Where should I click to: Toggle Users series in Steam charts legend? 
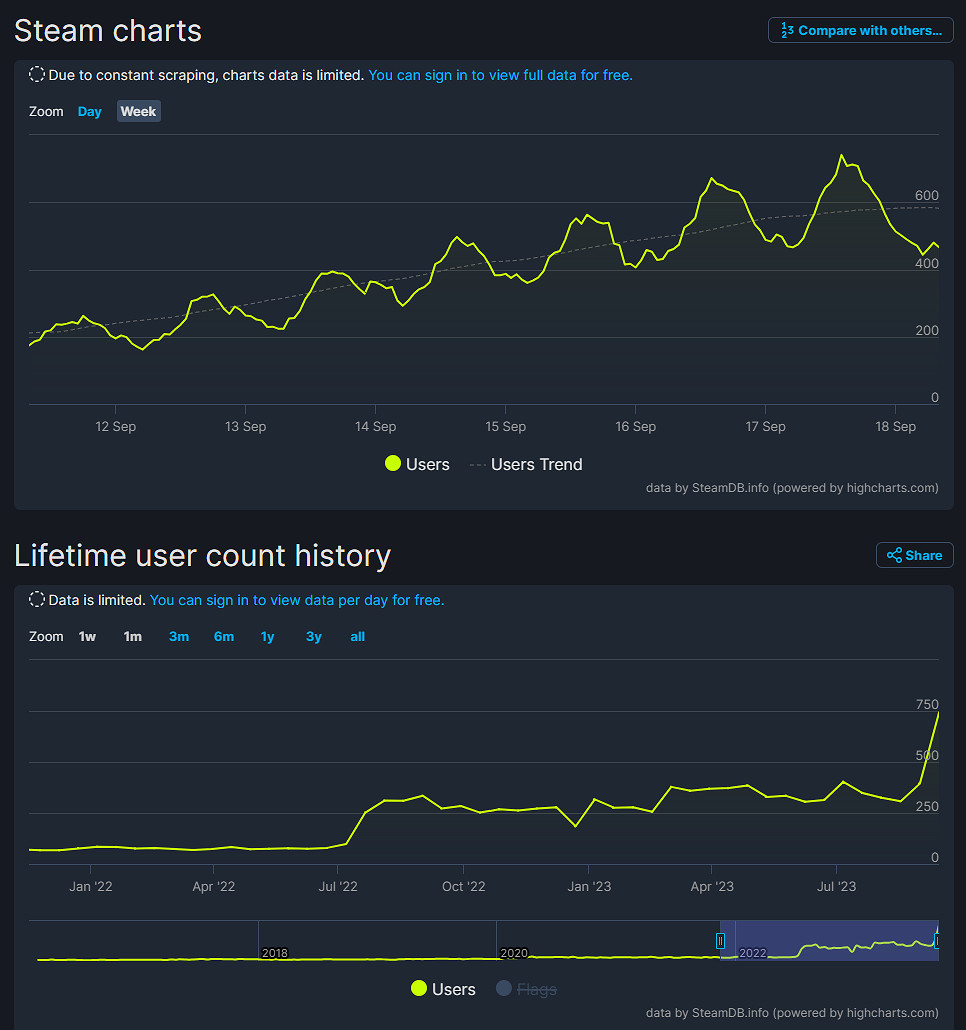(x=417, y=464)
